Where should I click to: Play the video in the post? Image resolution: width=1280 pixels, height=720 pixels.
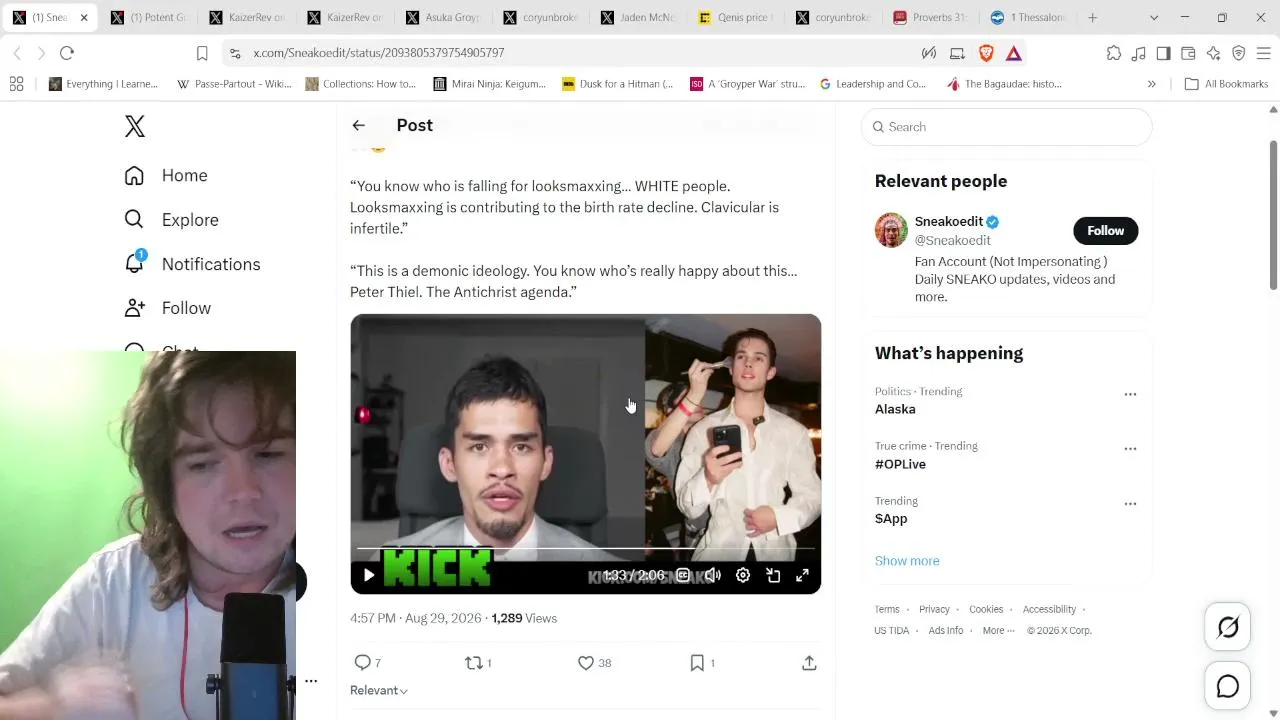pos(369,575)
